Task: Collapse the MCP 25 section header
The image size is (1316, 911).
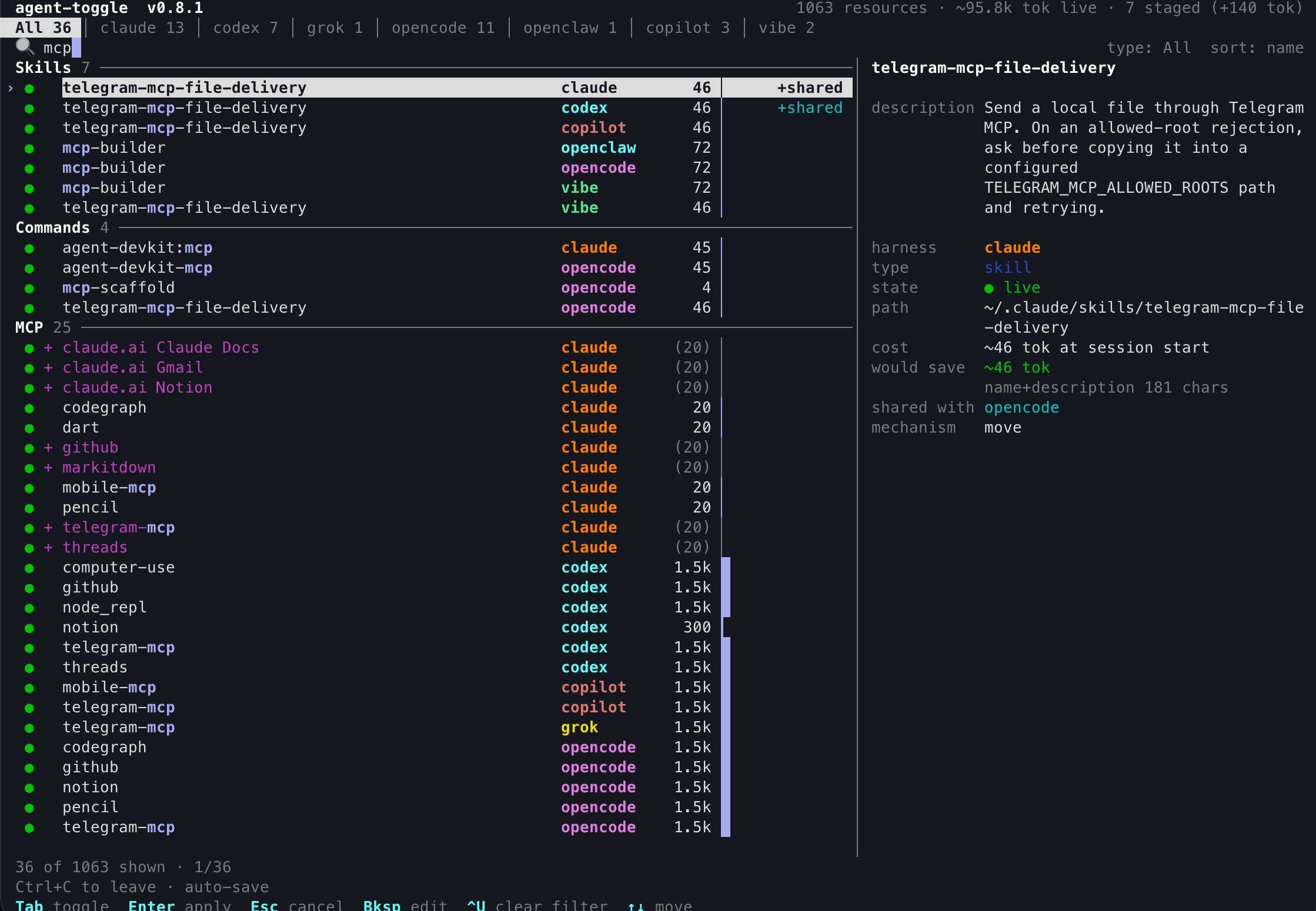Action: pyautogui.click(x=43, y=327)
